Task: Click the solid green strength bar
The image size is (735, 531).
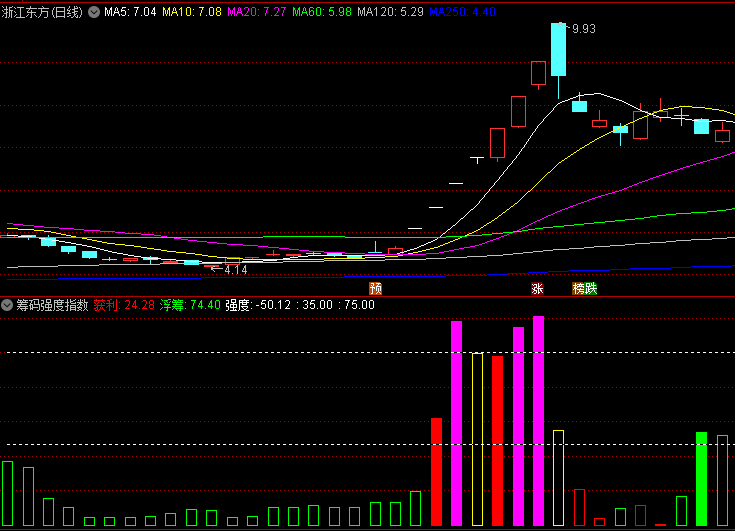Action: pyautogui.click(x=701, y=479)
